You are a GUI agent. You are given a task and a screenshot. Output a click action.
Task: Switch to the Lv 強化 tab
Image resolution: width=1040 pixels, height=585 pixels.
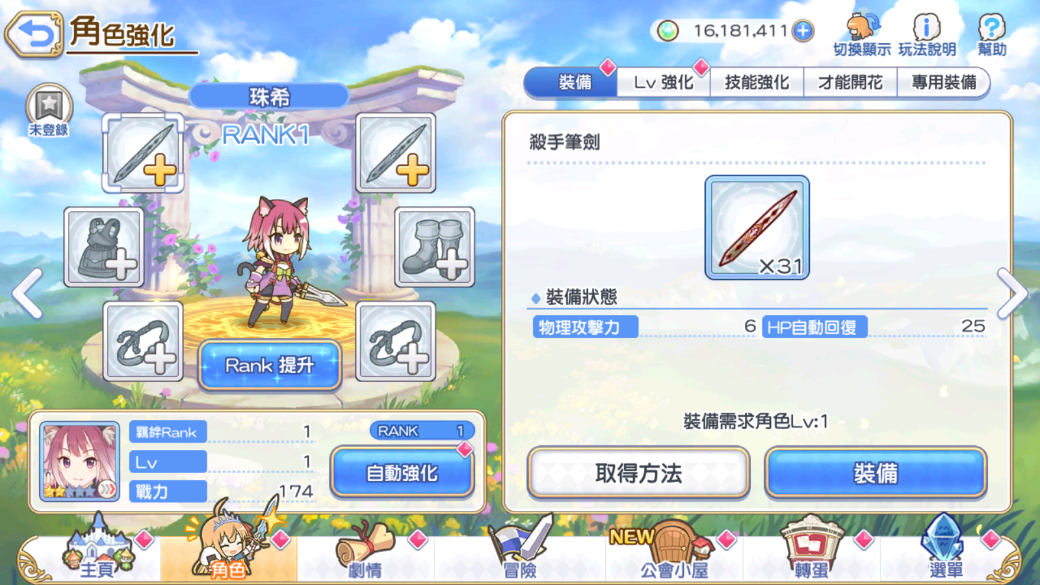pos(663,82)
